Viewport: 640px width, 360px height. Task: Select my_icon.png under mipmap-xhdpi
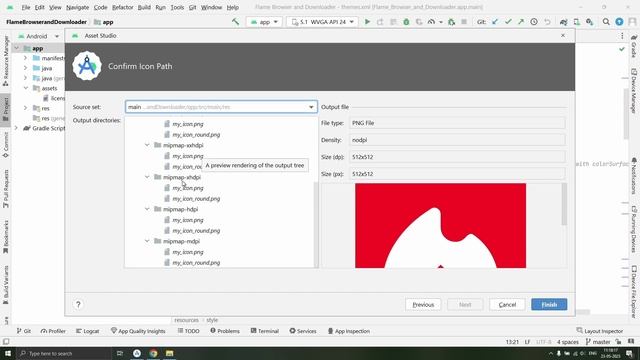pos(188,188)
